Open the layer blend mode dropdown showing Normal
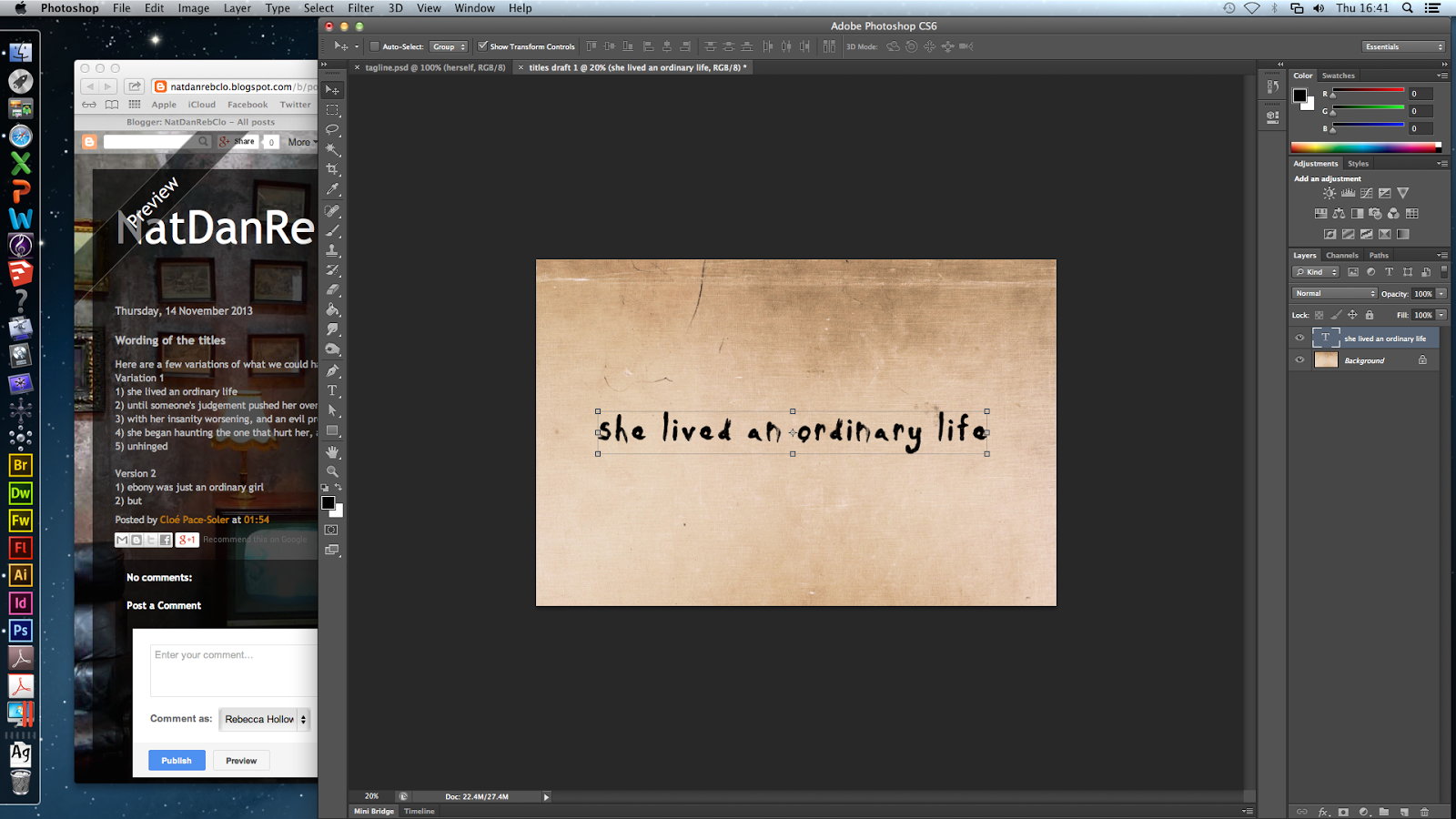The width and height of the screenshot is (1456, 819). coord(1334,293)
